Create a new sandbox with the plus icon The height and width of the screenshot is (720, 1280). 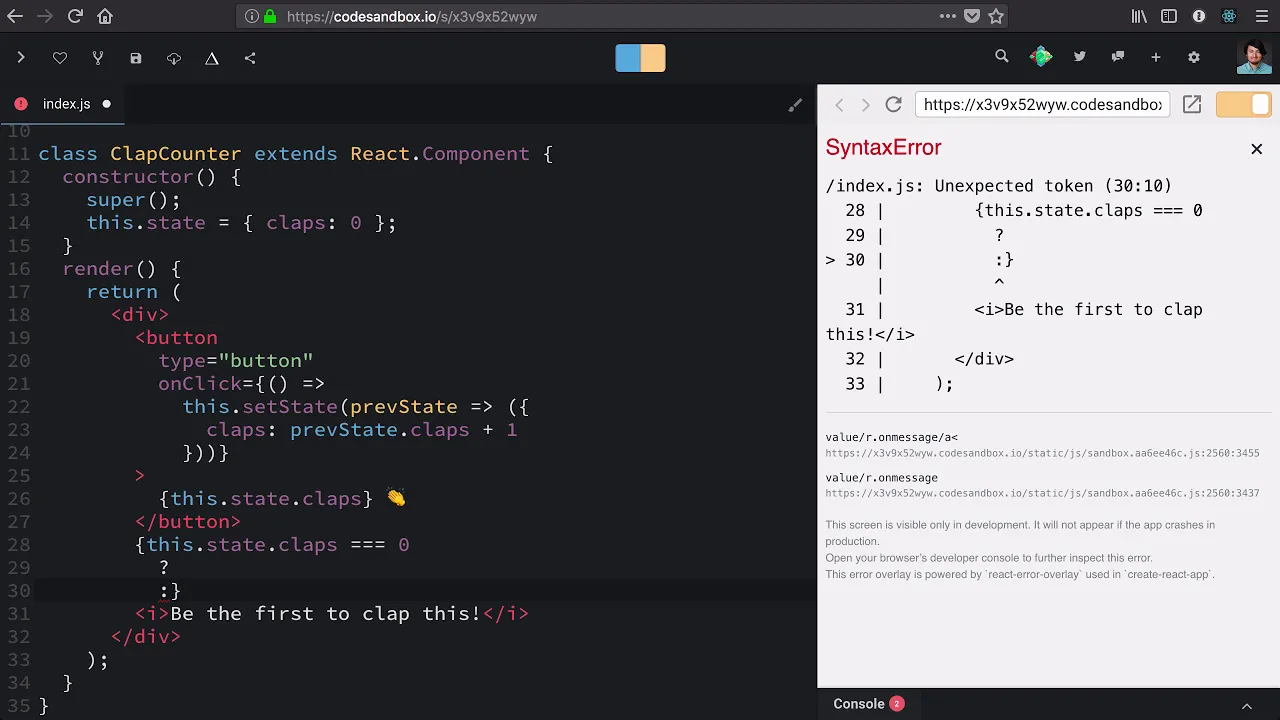(1156, 57)
